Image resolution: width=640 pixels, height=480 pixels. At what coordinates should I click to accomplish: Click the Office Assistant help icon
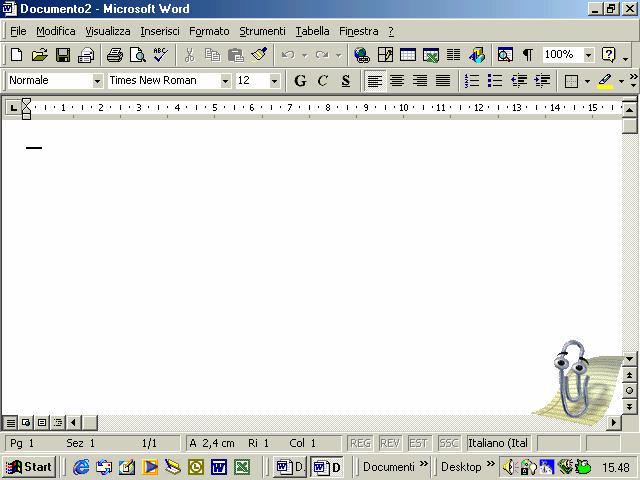point(609,55)
